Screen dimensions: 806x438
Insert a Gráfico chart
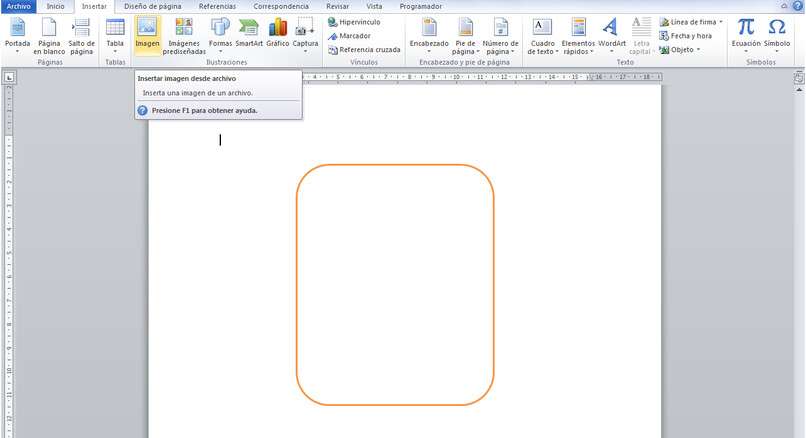[x=278, y=33]
